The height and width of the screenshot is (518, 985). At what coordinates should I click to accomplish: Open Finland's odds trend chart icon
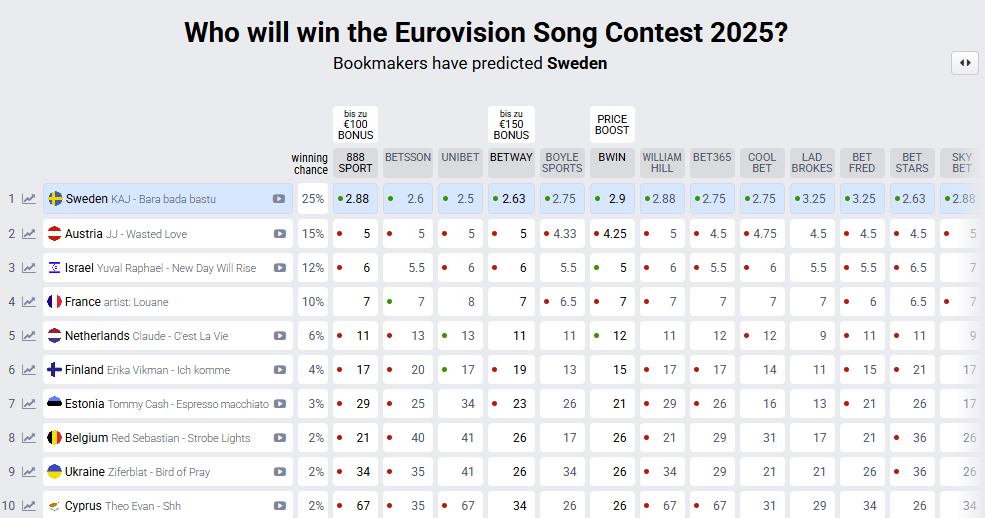click(29, 370)
